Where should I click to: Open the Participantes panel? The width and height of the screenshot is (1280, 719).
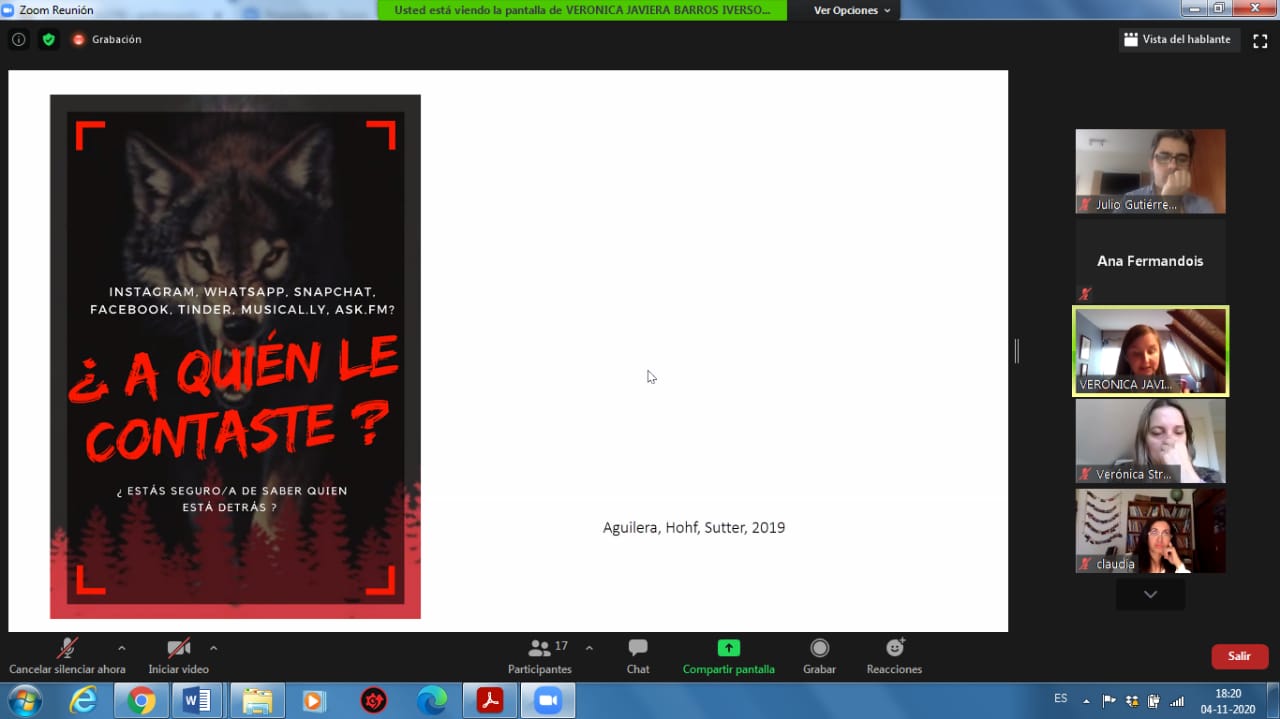point(540,655)
